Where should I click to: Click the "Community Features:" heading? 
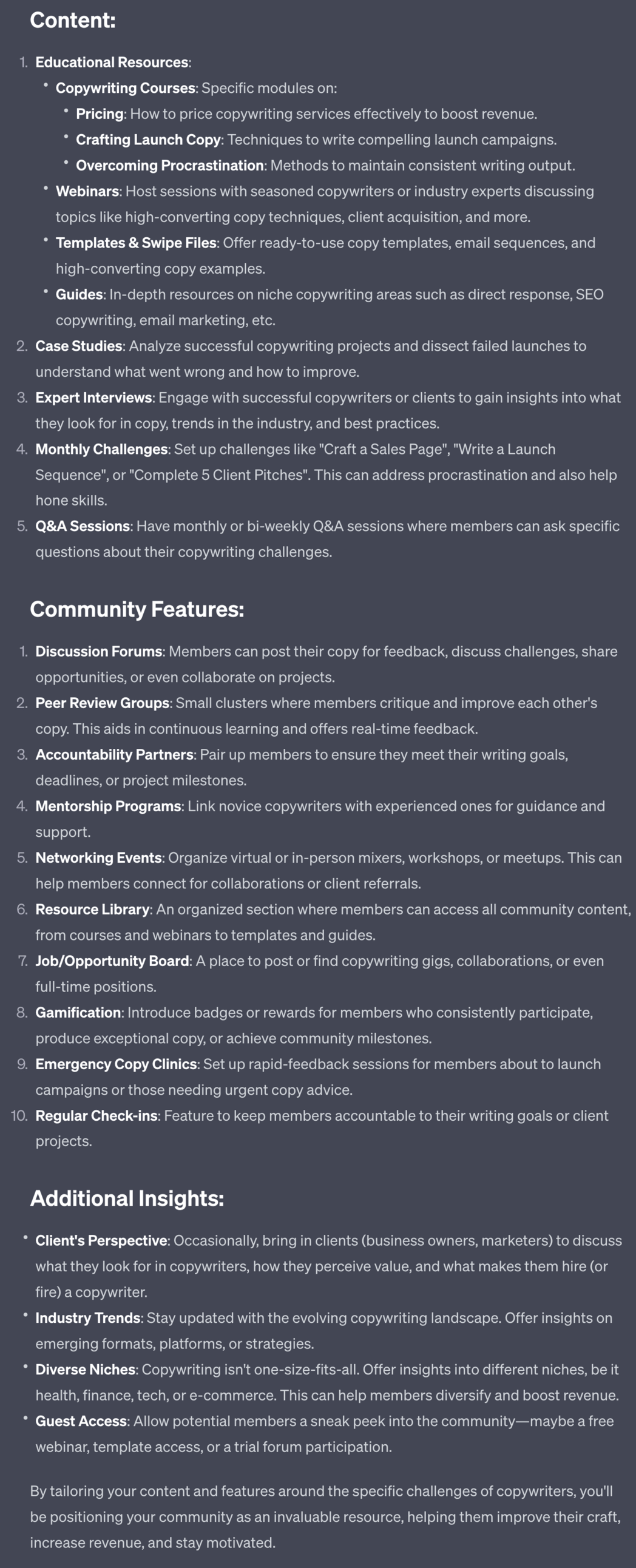(137, 609)
